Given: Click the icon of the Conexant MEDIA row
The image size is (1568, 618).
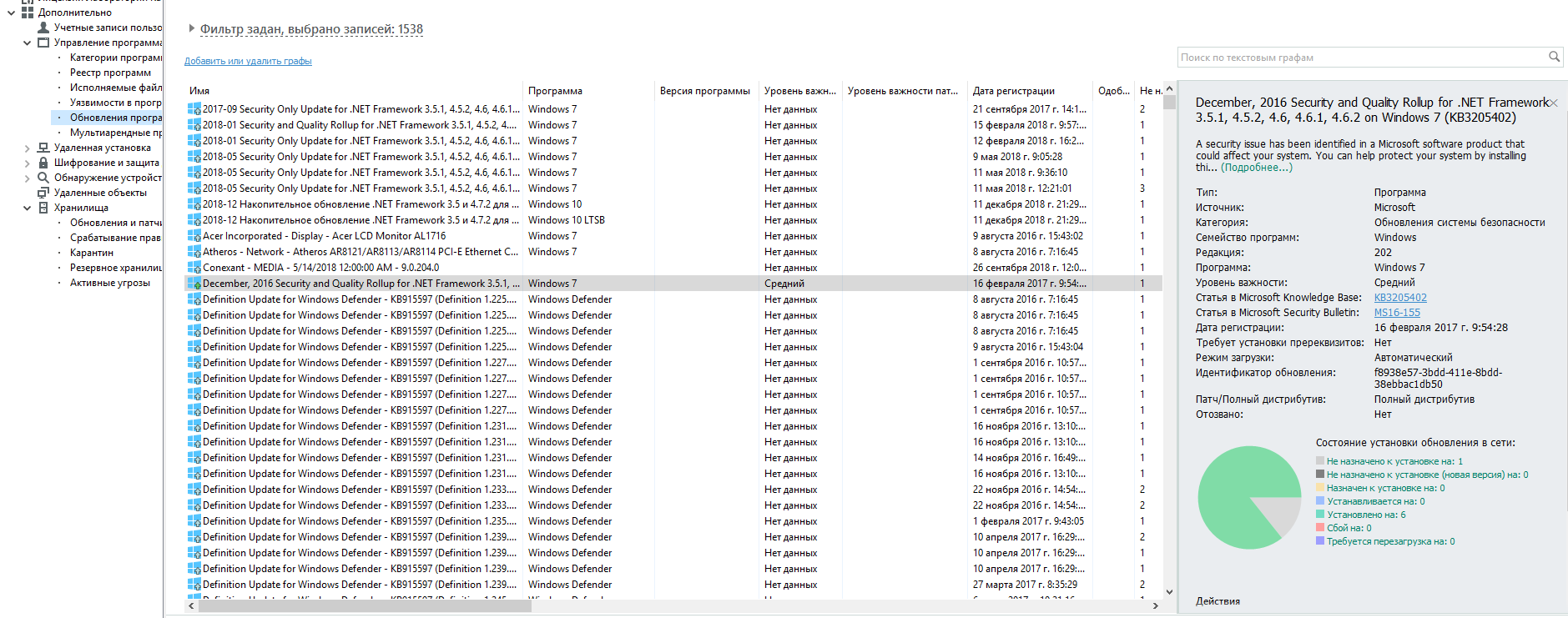Looking at the screenshot, I should coord(194,268).
